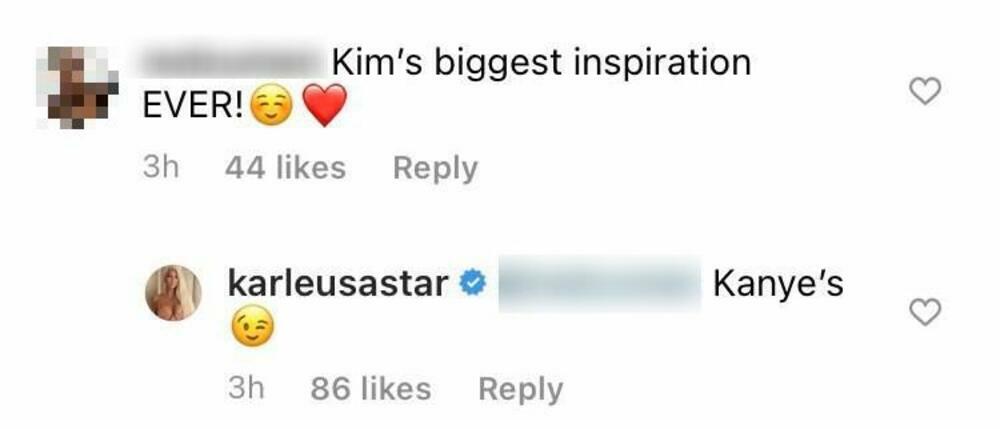View the 44 likes list
This screenshot has height=429, width=1000.
point(285,168)
